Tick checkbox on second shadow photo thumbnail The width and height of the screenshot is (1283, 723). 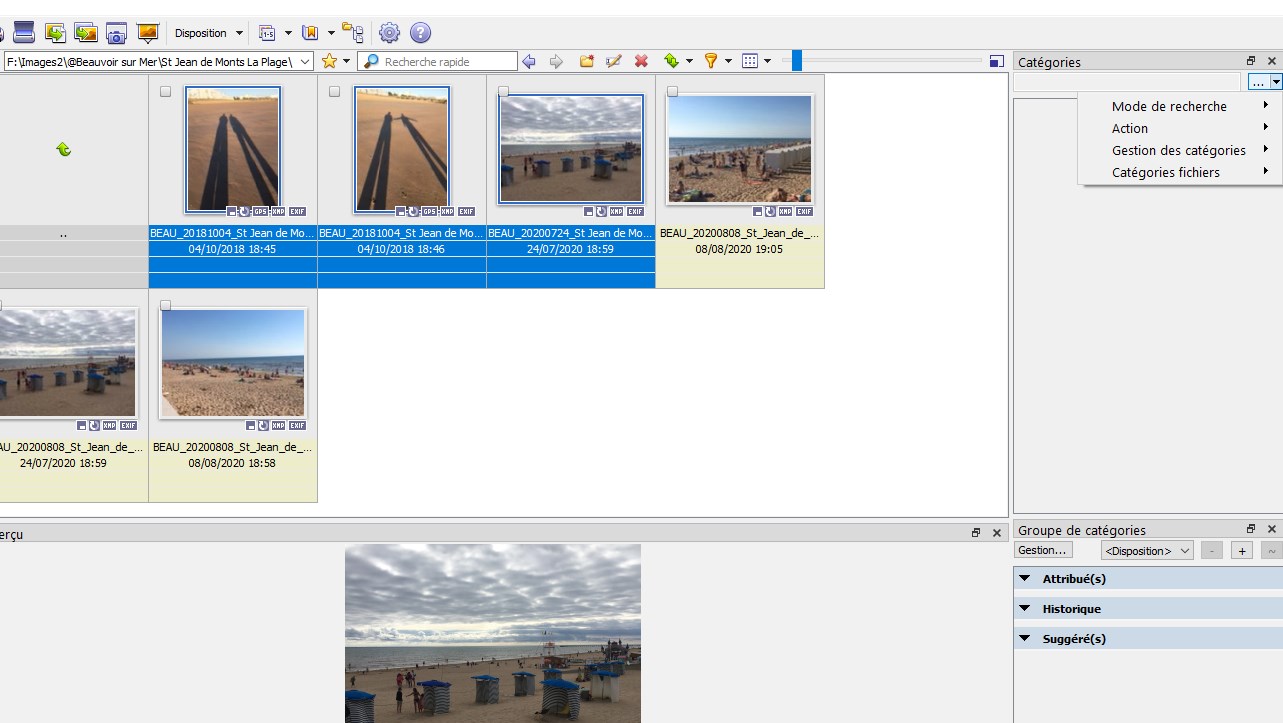coord(334,92)
